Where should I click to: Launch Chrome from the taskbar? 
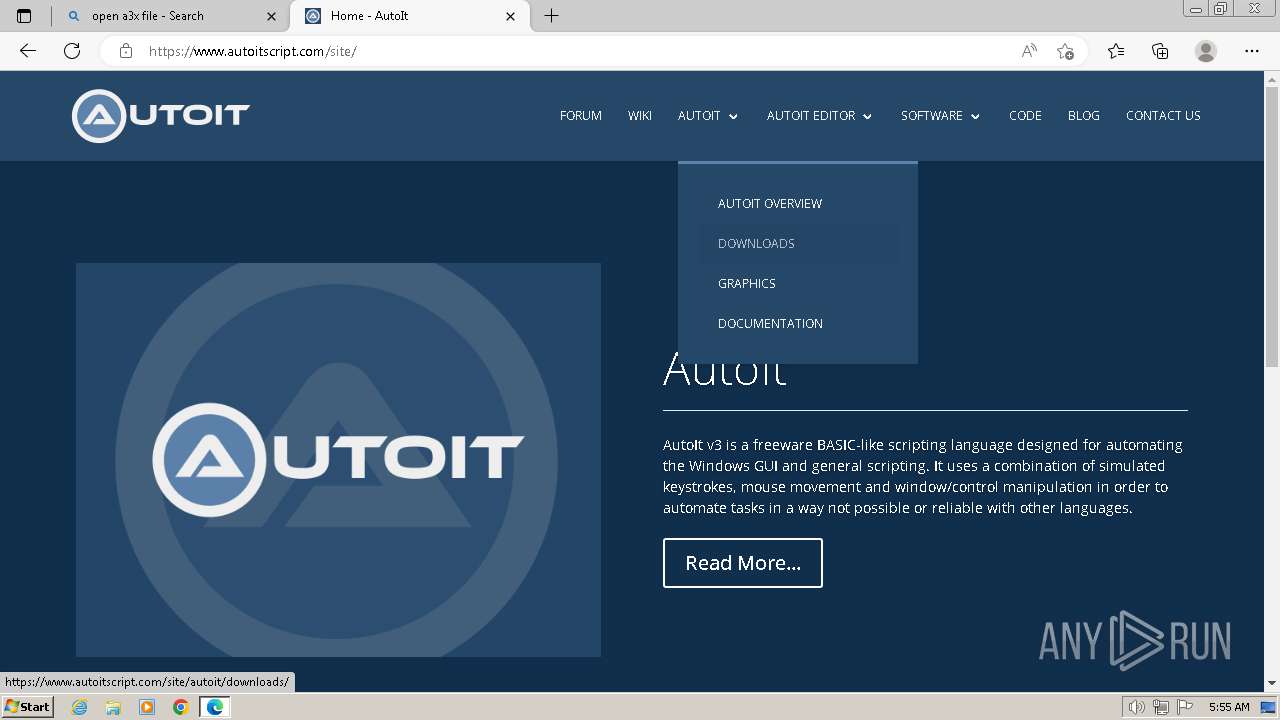(181, 707)
